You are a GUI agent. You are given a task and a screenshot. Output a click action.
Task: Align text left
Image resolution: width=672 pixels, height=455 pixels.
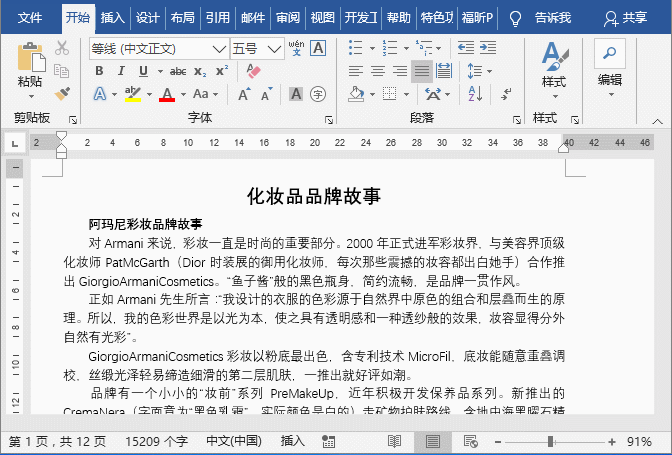pos(356,71)
